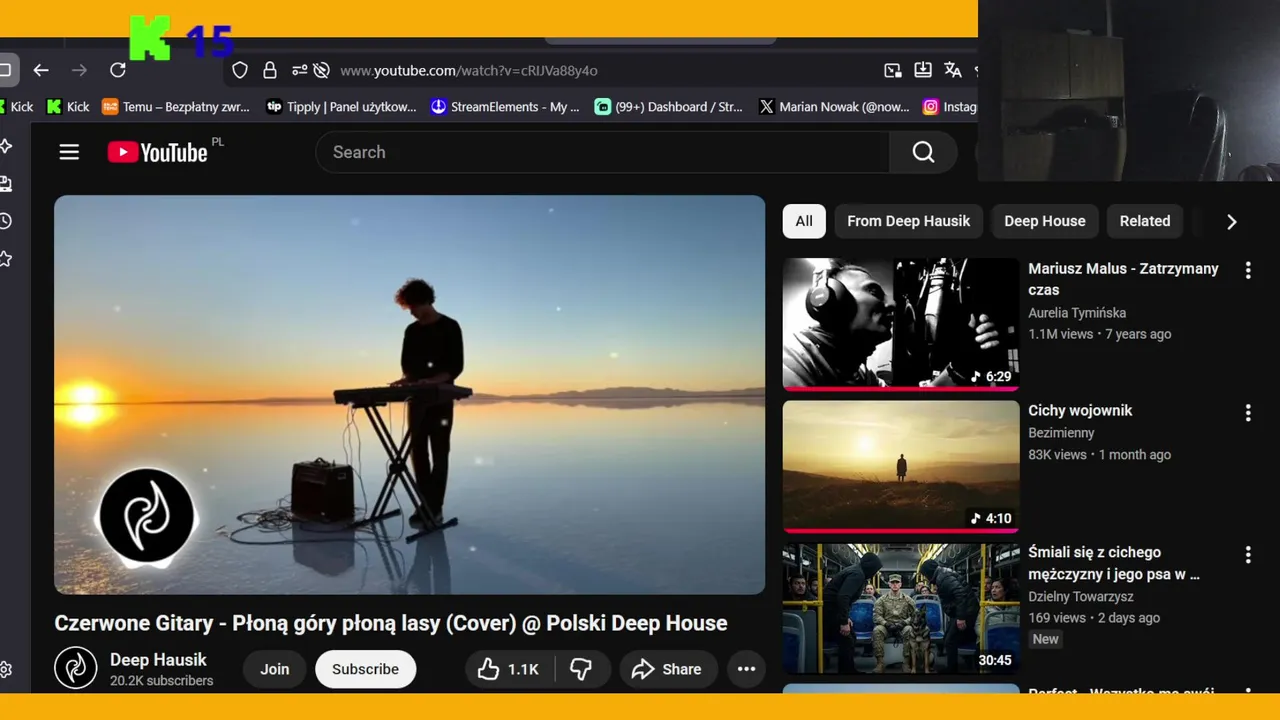Open the Temu – Bezpłatny zwr... bookmark

[176, 107]
